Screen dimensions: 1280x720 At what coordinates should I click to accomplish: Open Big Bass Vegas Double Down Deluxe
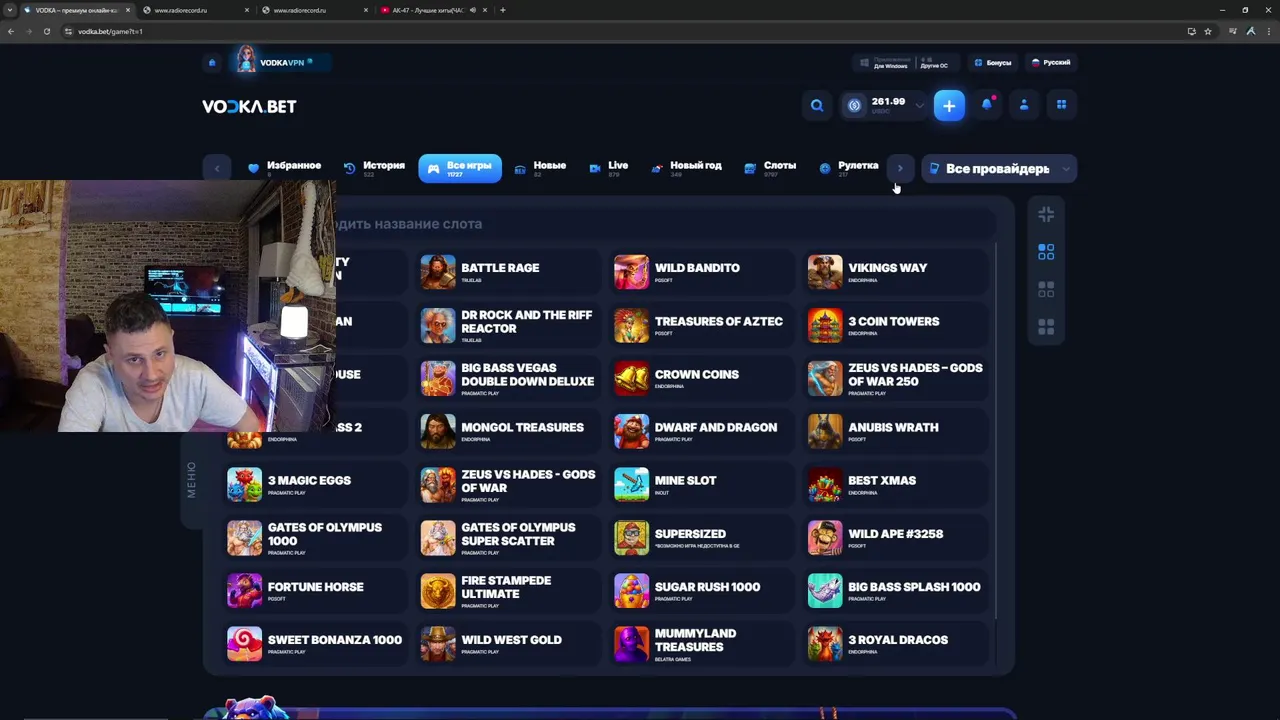(507, 378)
